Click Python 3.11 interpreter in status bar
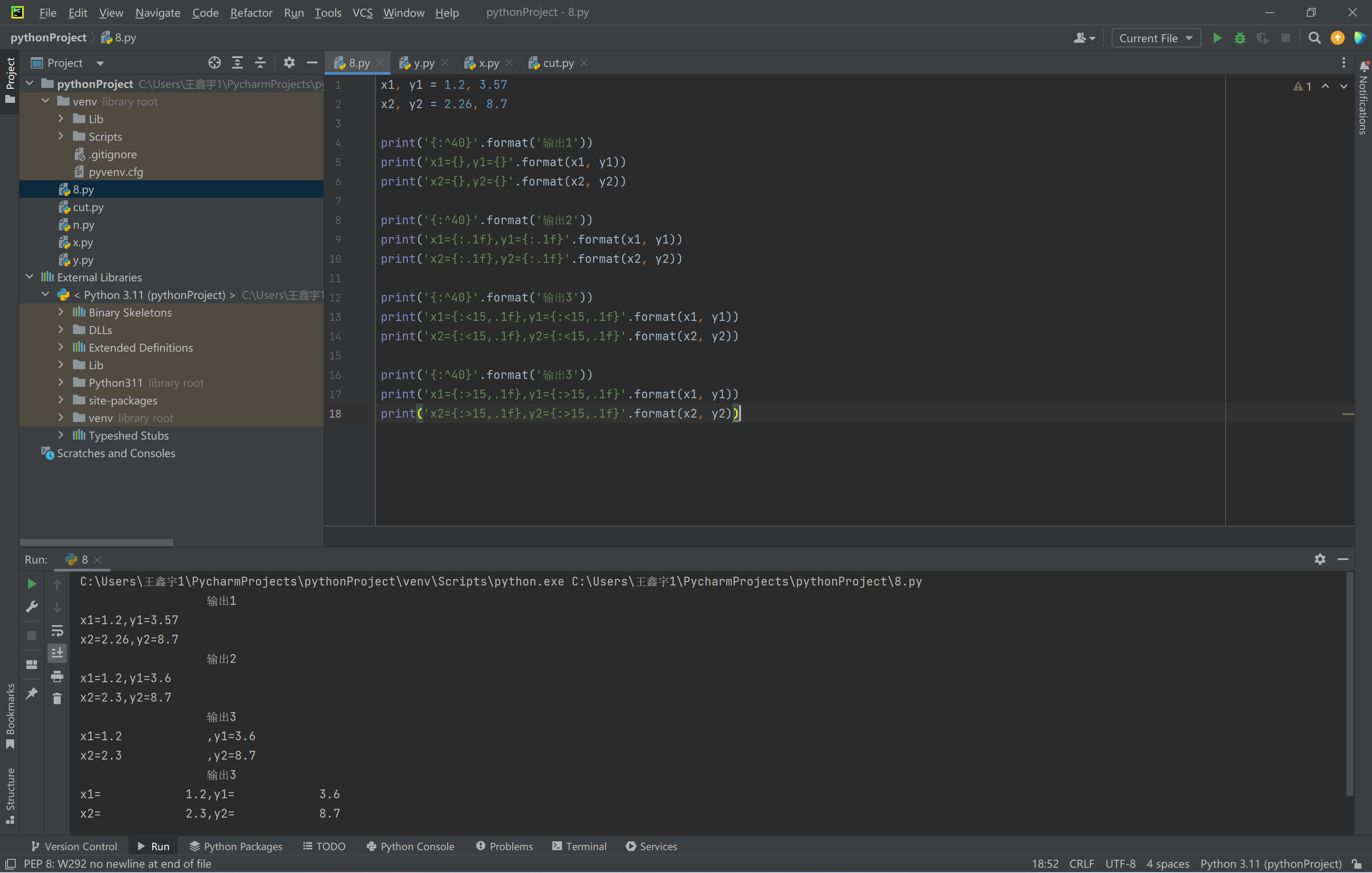The height and width of the screenshot is (873, 1372). pos(1270,864)
